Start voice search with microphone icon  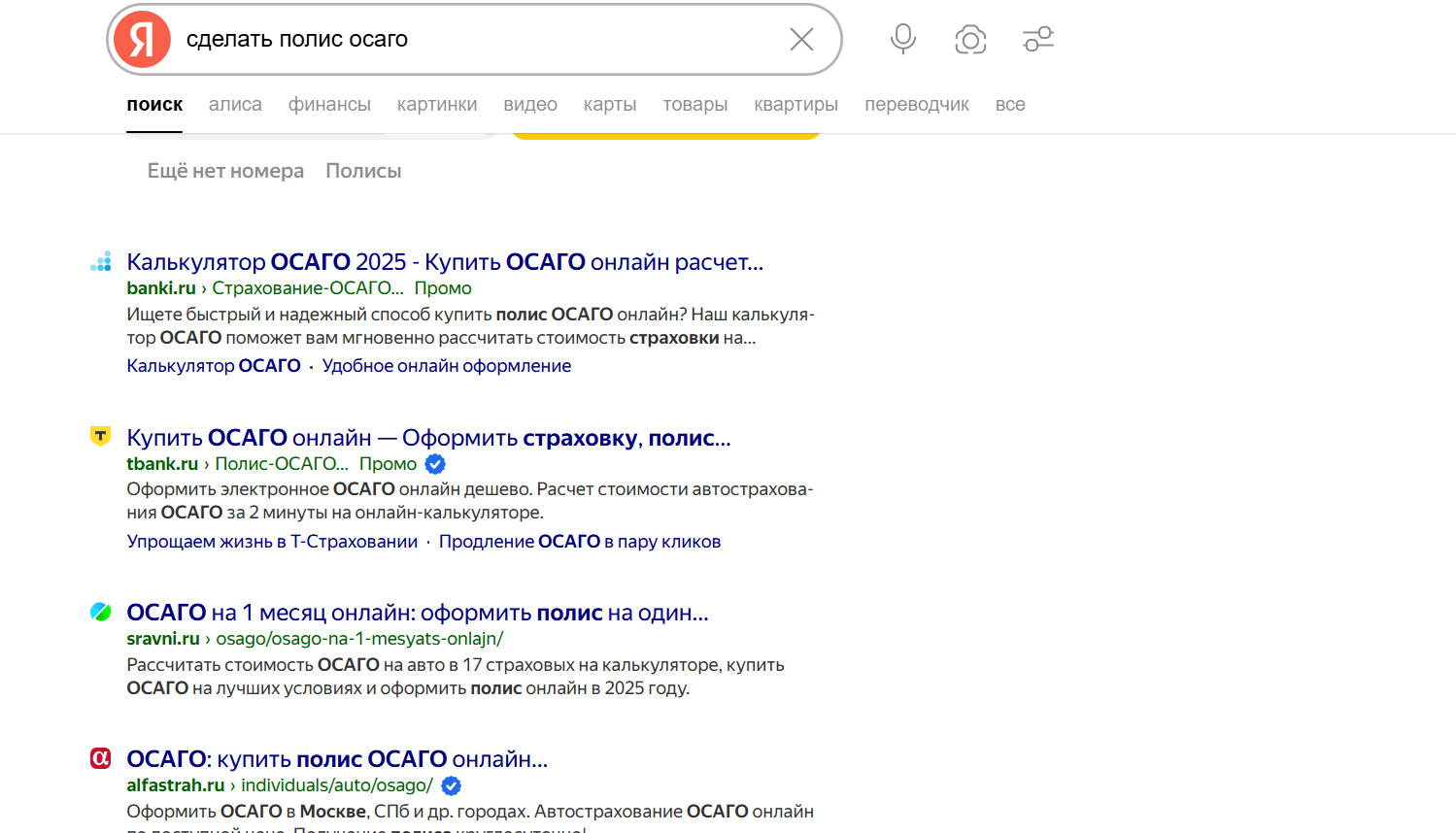(x=902, y=39)
